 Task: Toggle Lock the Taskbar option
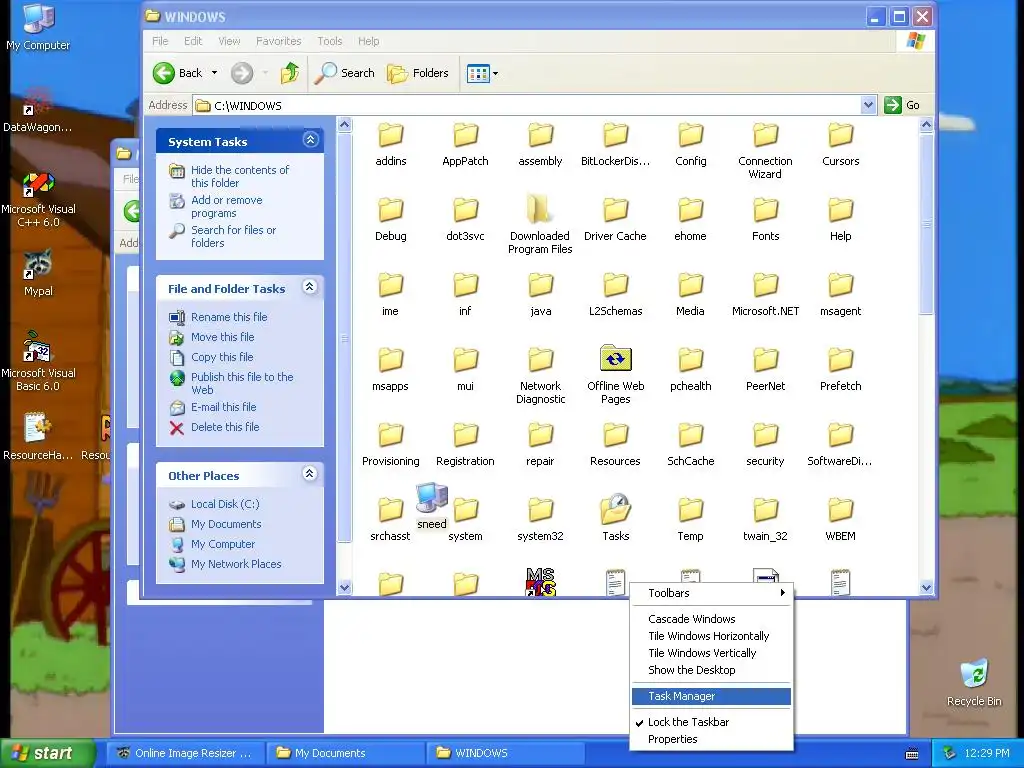coord(688,722)
